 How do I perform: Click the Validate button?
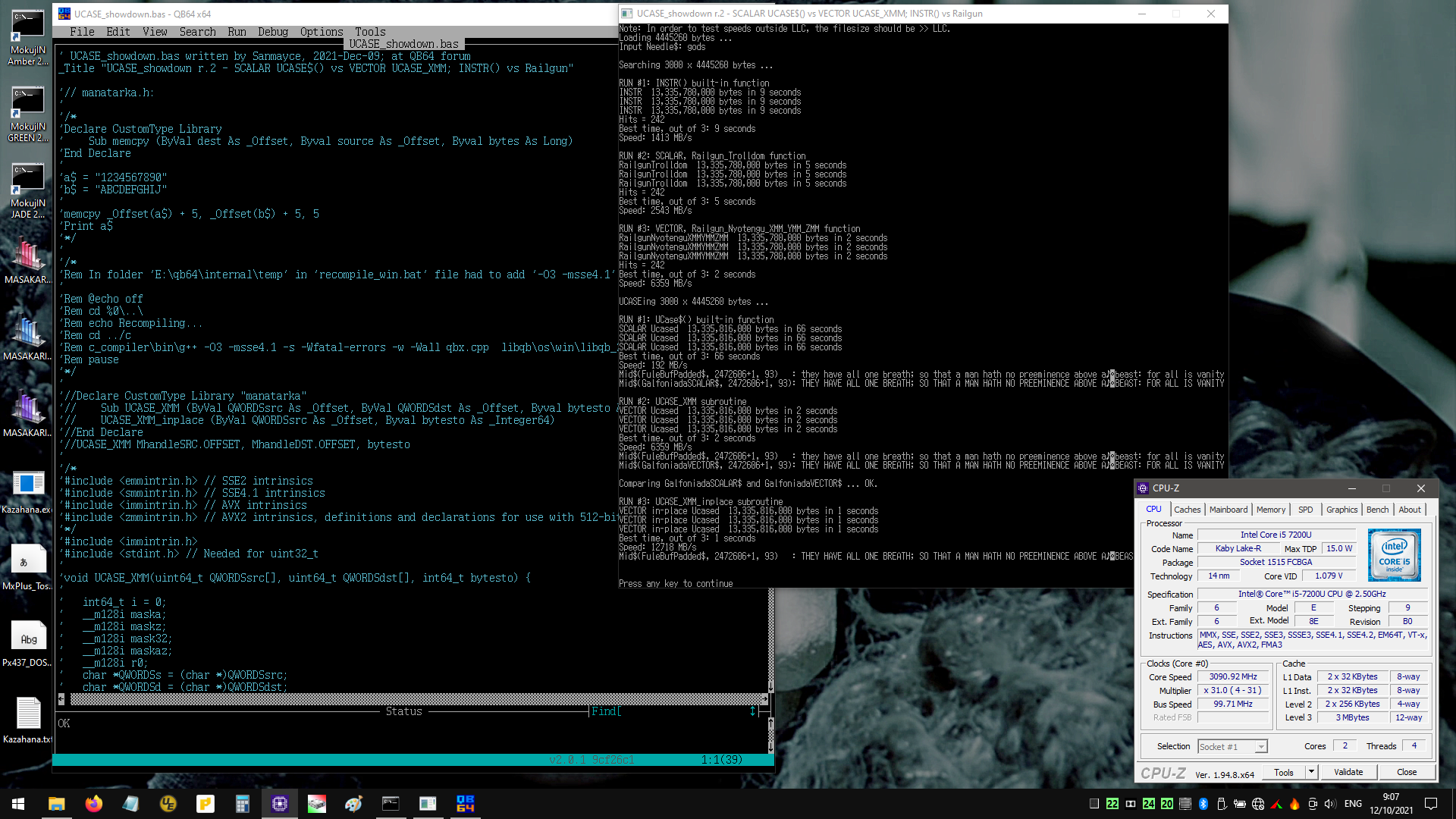1348,772
